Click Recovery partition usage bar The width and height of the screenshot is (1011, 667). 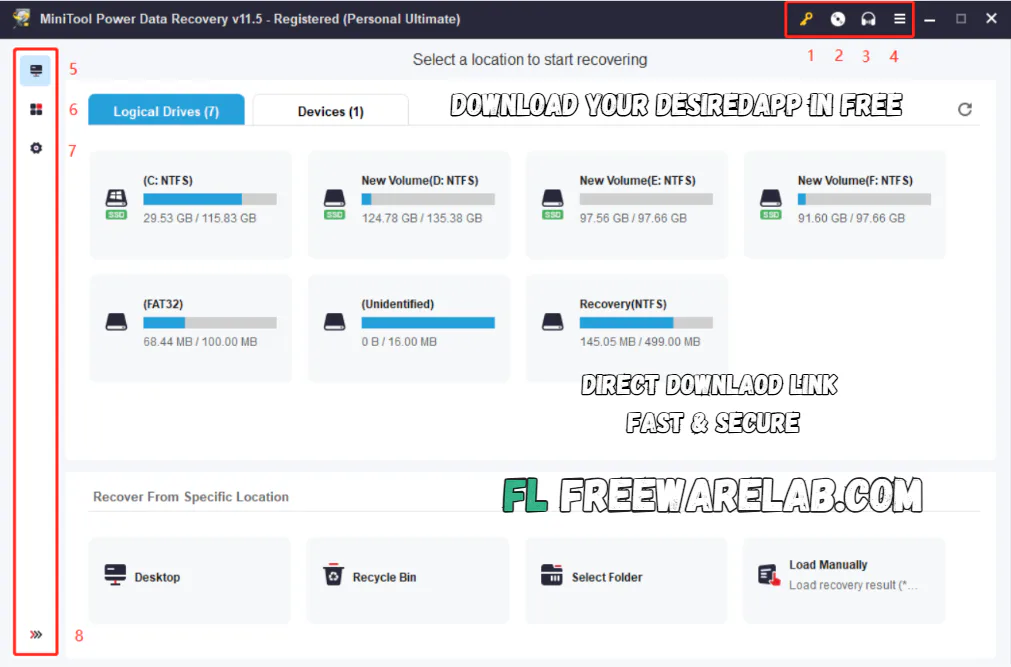pos(646,323)
